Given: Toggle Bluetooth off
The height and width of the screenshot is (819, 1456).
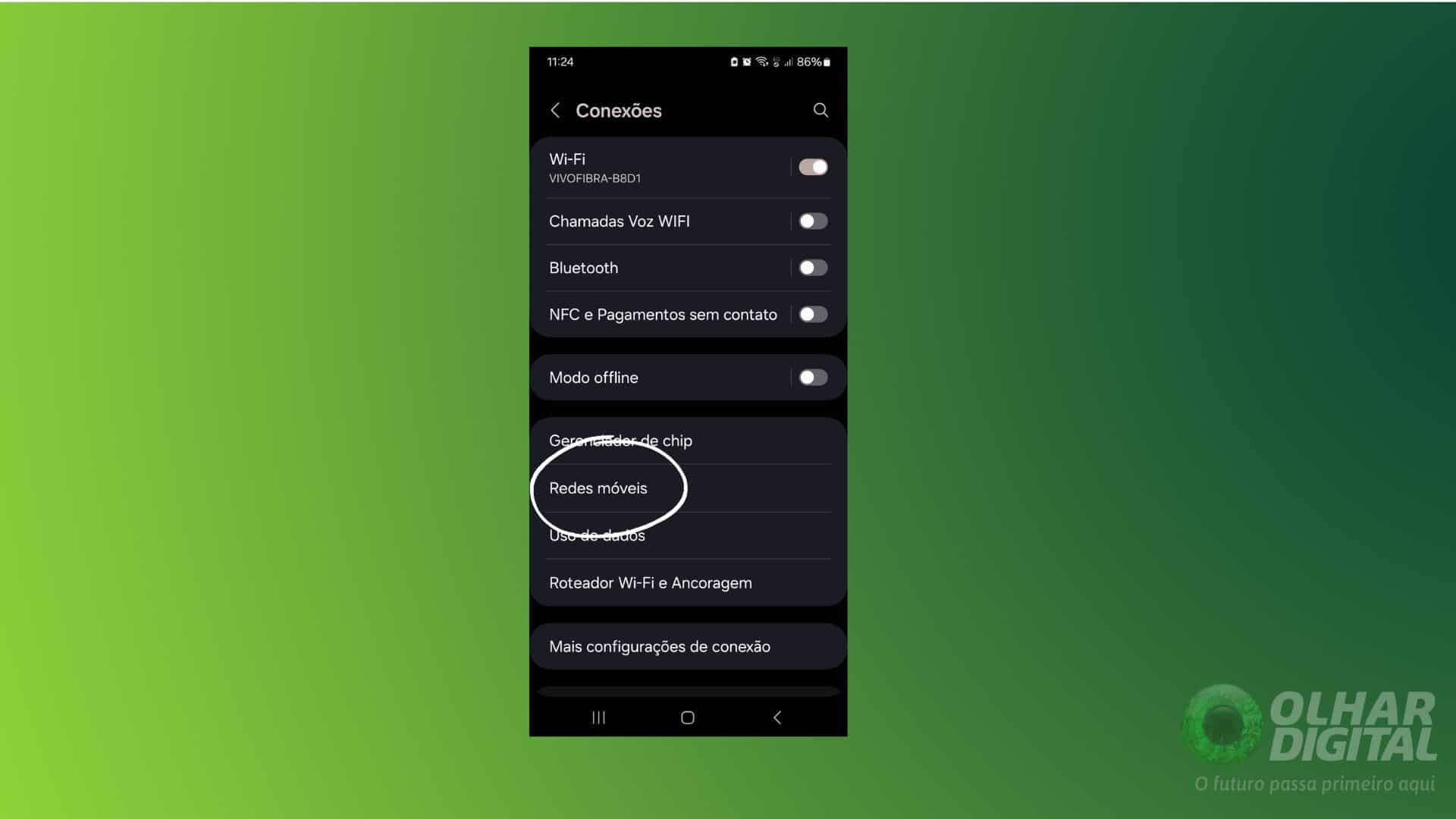Looking at the screenshot, I should (x=813, y=267).
